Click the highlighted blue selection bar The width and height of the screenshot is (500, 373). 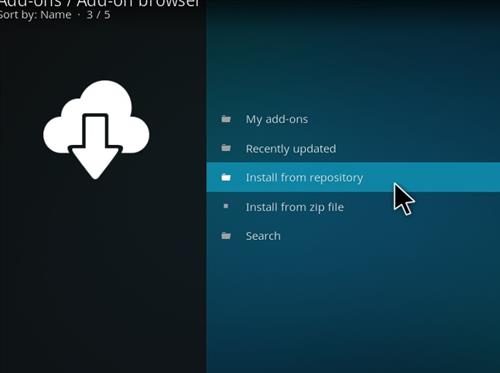pos(353,177)
